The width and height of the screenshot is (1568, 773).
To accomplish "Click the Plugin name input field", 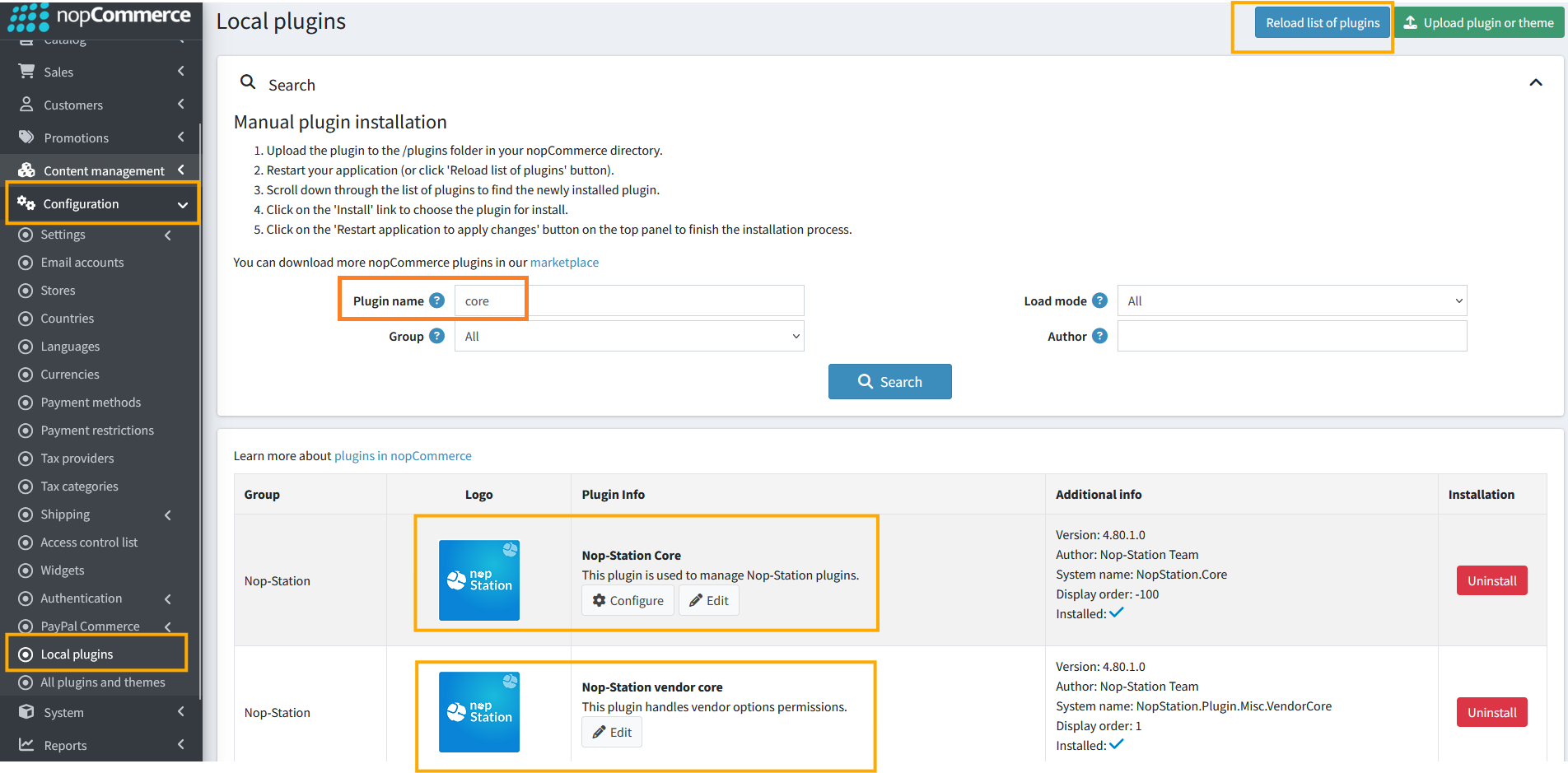I will pyautogui.click(x=629, y=300).
